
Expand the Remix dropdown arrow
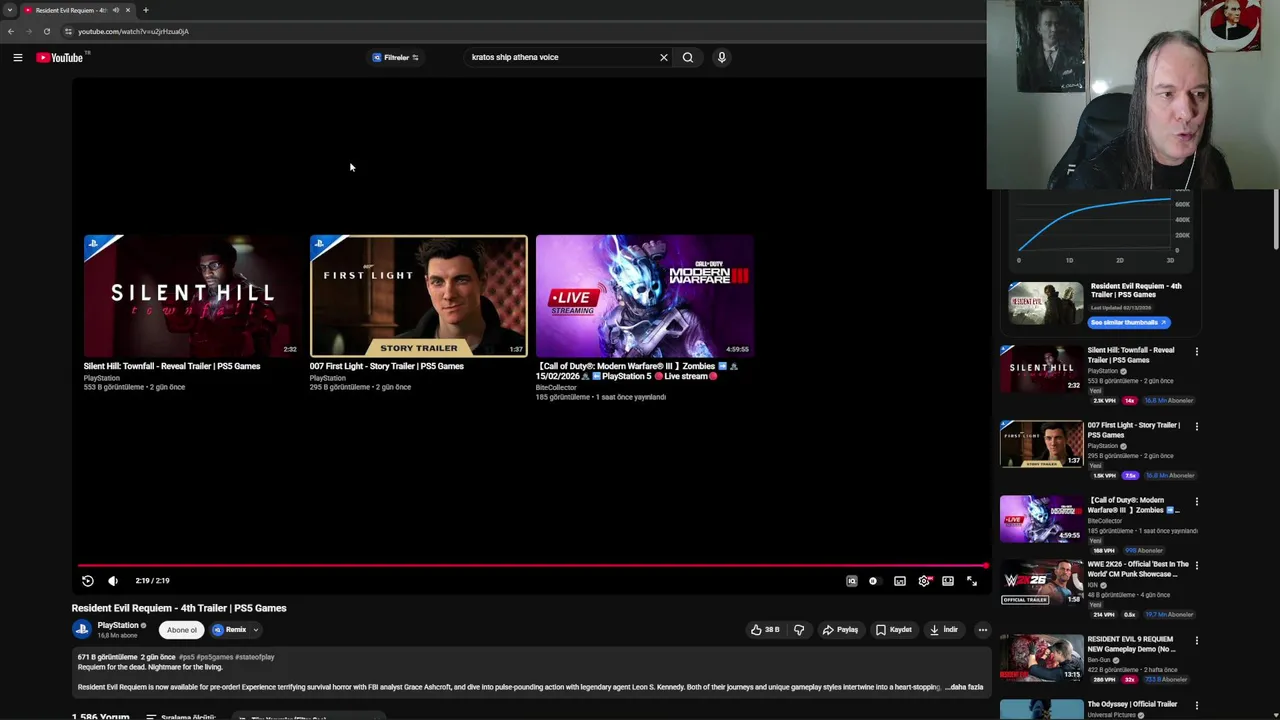256,630
